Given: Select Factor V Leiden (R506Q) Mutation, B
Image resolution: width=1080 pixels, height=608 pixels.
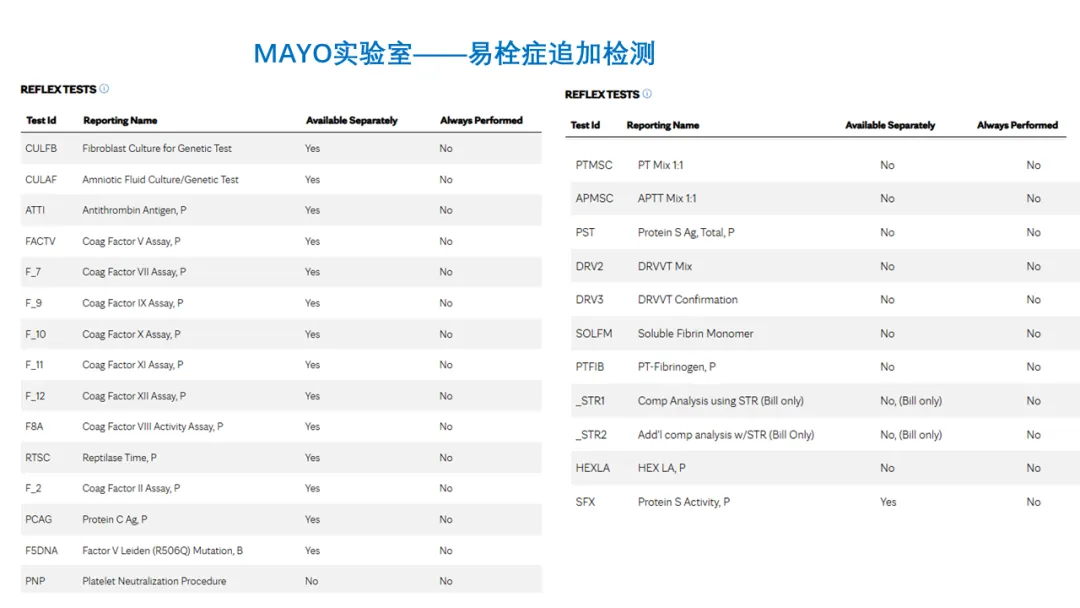Looking at the screenshot, I should pyautogui.click(x=163, y=550).
